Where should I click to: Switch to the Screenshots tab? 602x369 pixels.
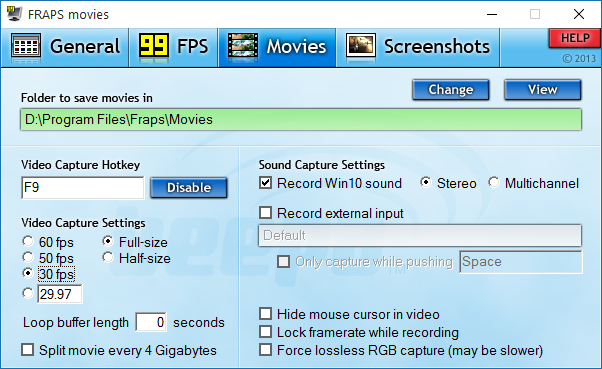(x=418, y=47)
